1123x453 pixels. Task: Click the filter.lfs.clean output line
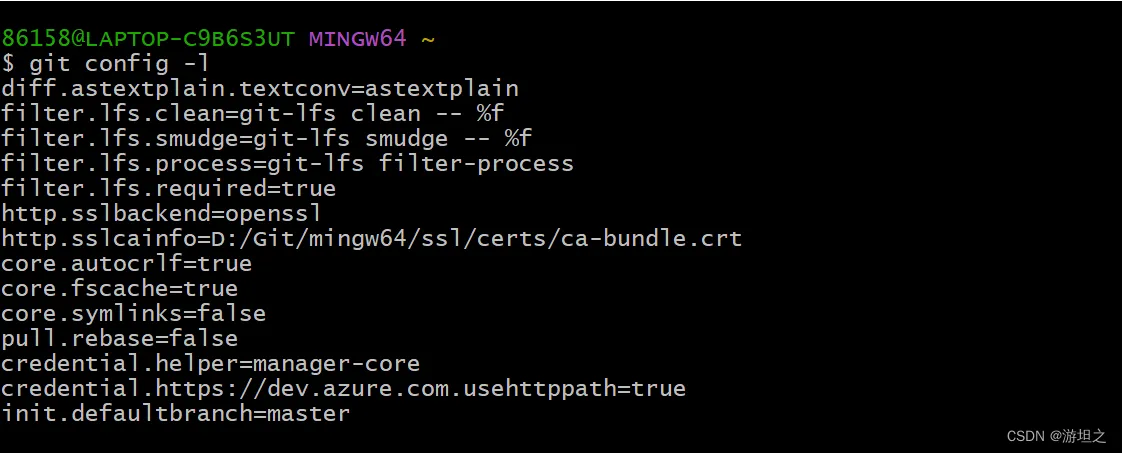pos(252,114)
